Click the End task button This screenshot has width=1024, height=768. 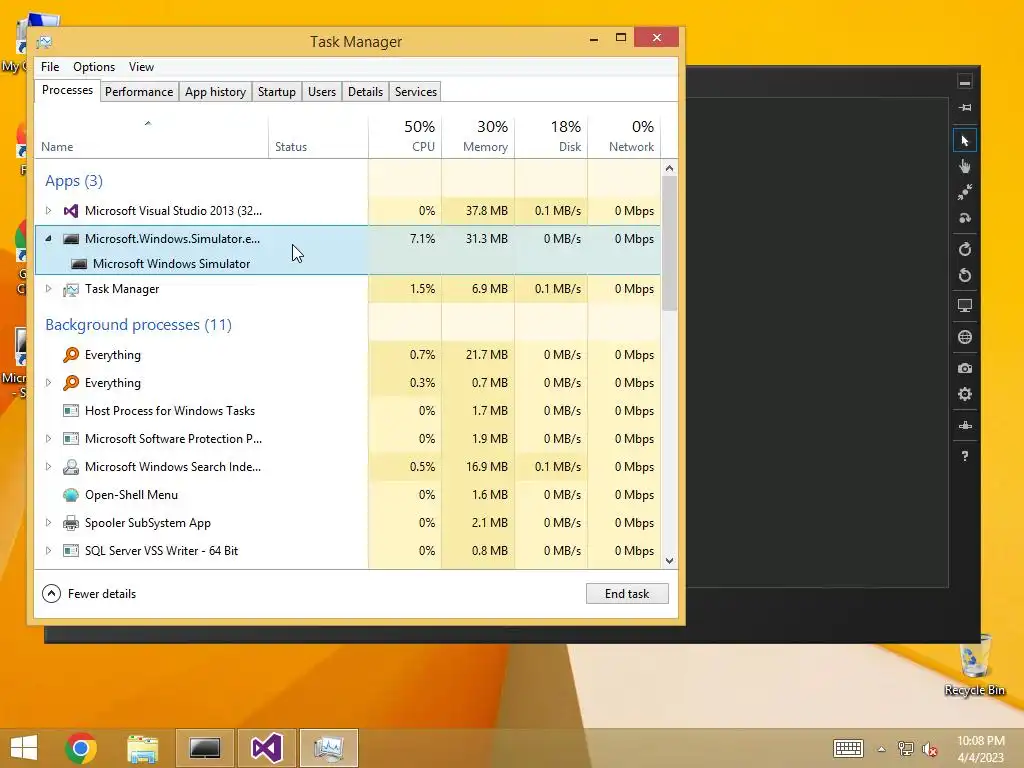click(627, 594)
